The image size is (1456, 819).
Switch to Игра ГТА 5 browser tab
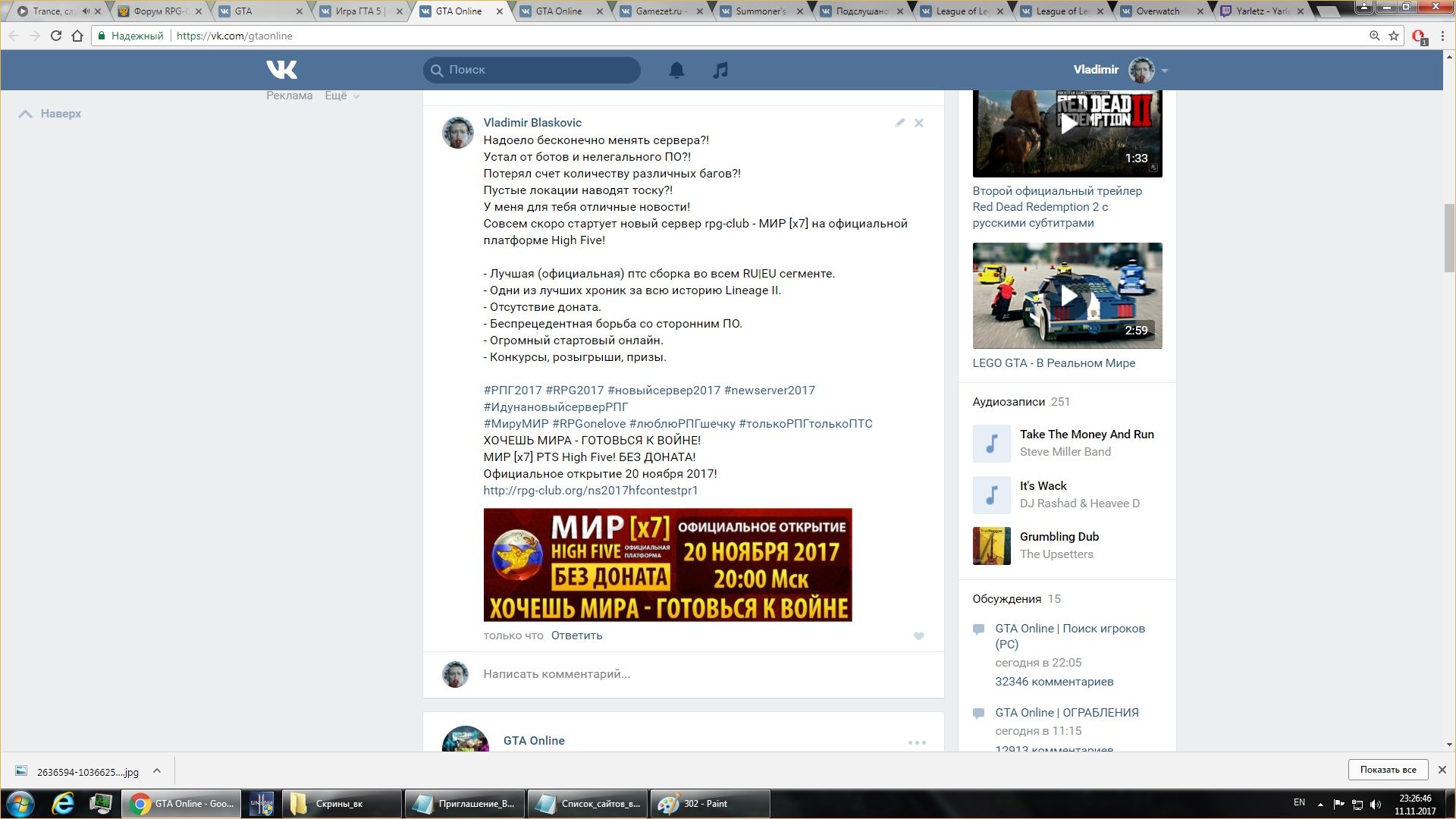tap(360, 11)
